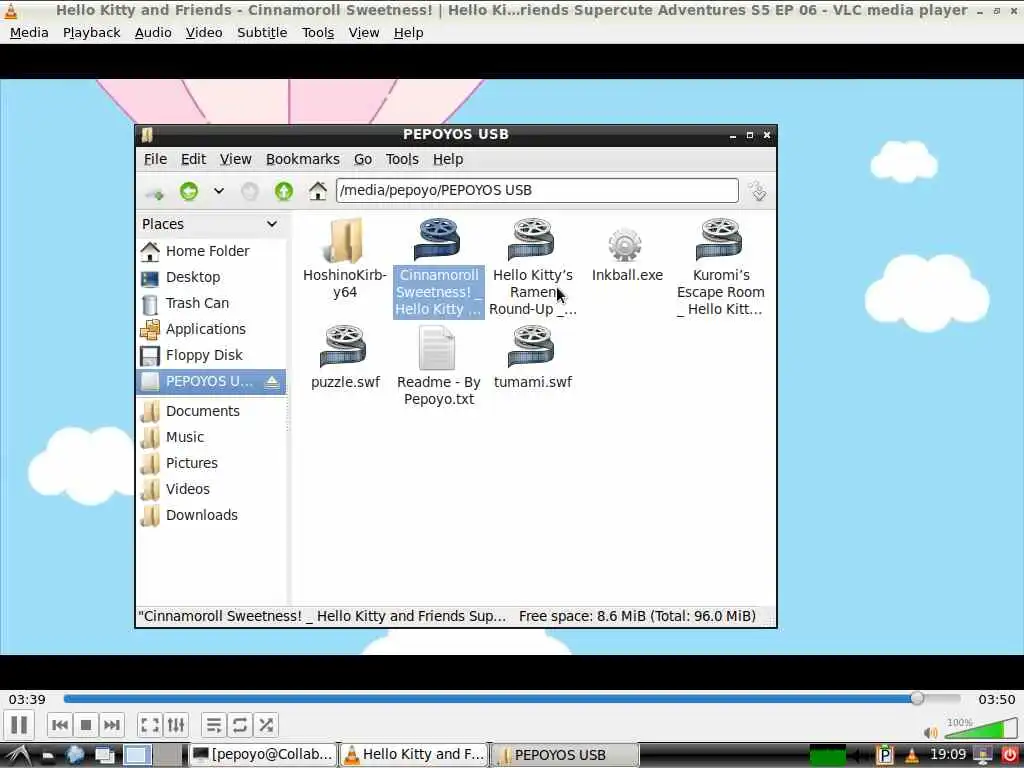Open Tools menu in file manager

pos(402,159)
